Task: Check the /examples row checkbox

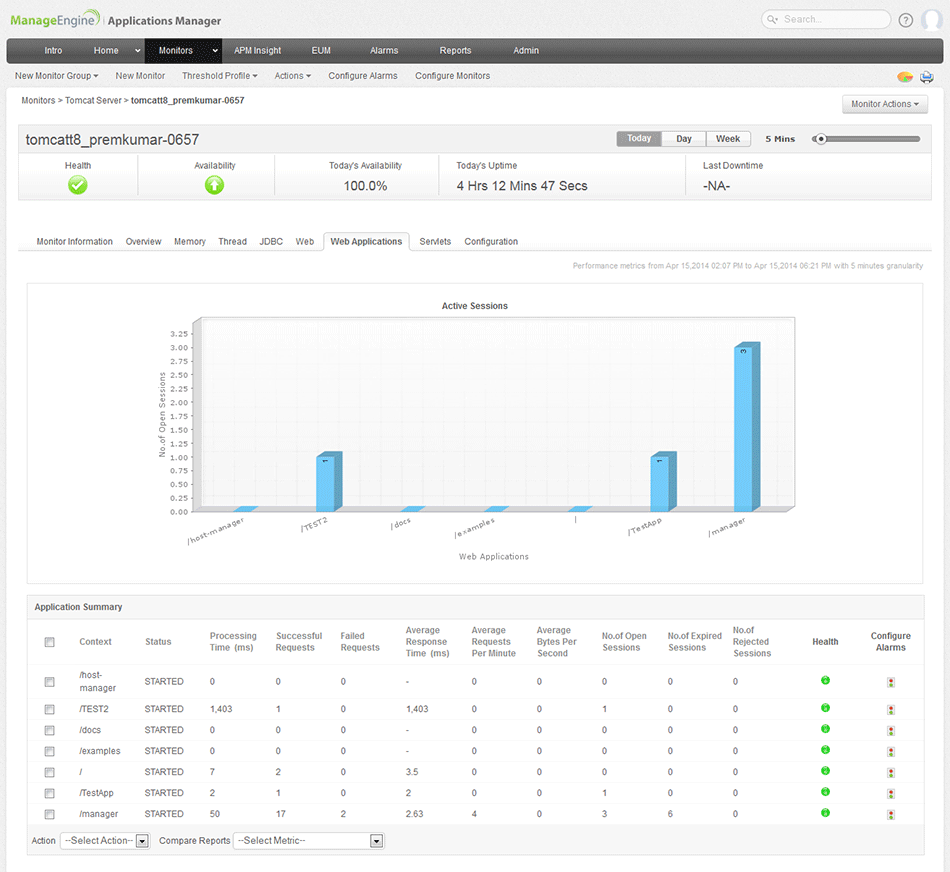Action: click(50, 751)
